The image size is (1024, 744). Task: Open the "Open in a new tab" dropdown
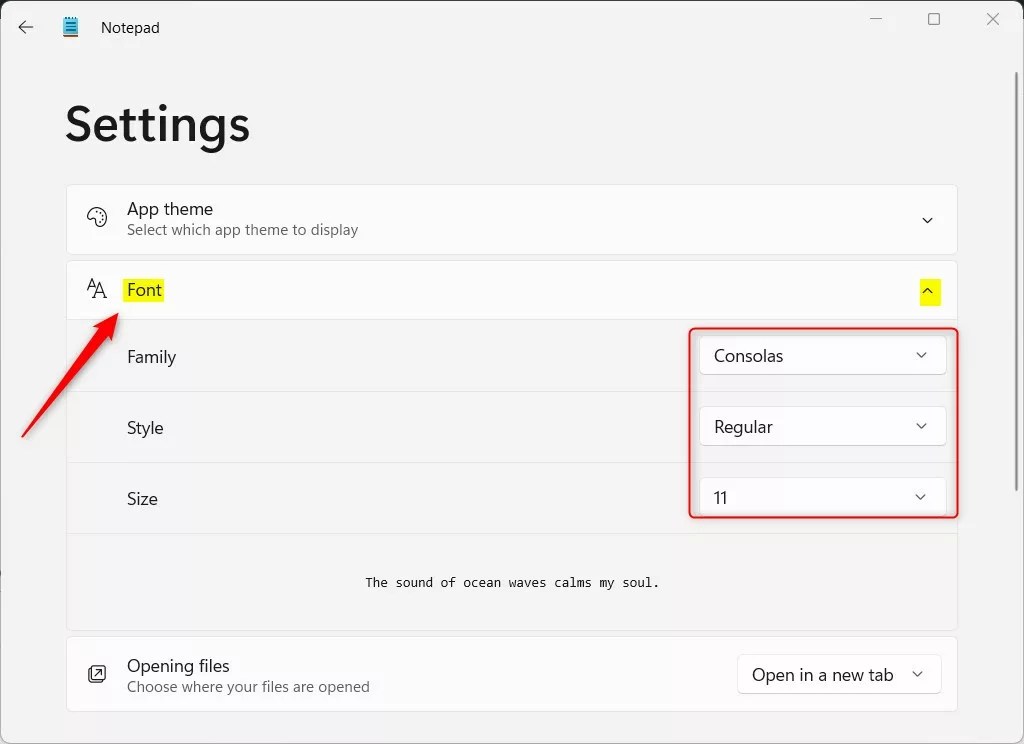(x=838, y=674)
